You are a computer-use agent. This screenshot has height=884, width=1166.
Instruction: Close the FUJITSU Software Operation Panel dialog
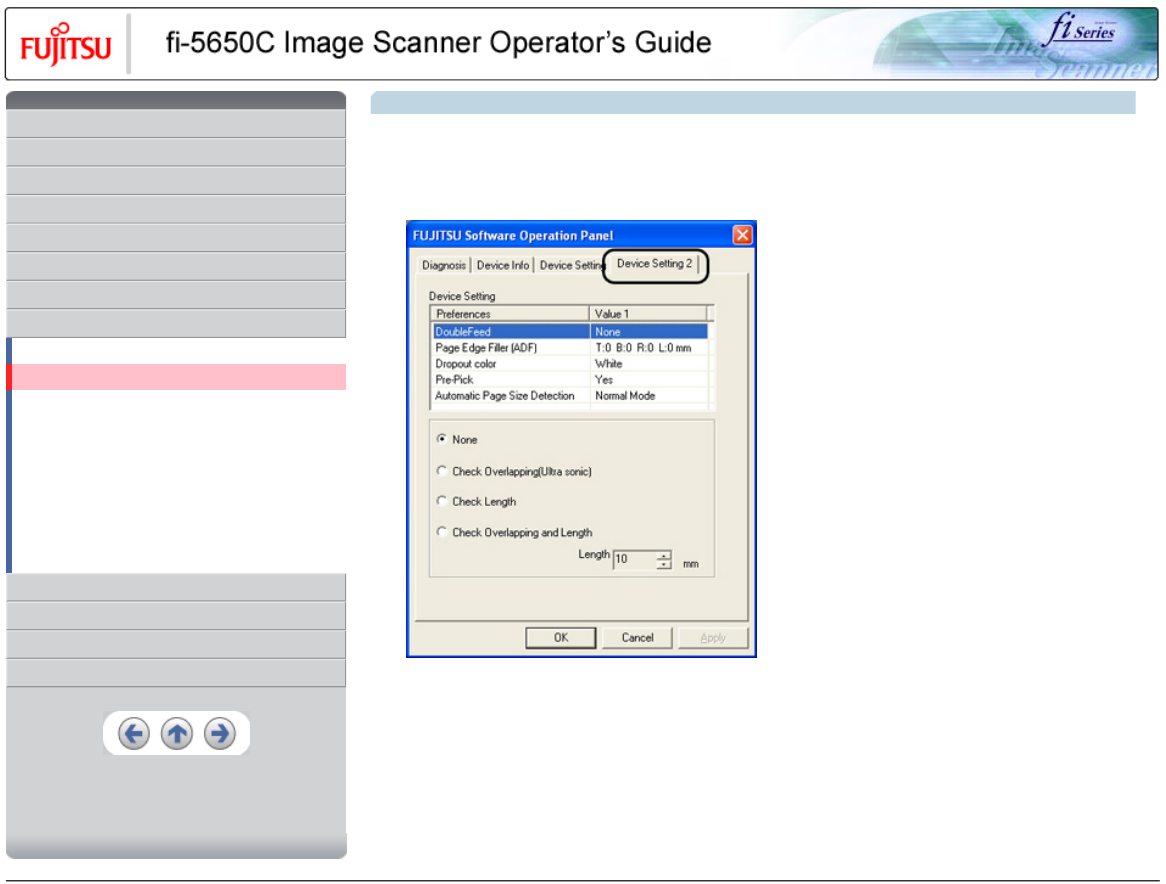click(742, 235)
